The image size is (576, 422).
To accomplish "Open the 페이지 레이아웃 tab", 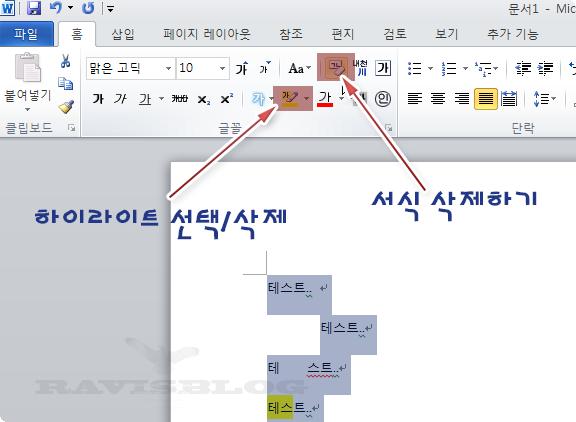I will 207,35.
